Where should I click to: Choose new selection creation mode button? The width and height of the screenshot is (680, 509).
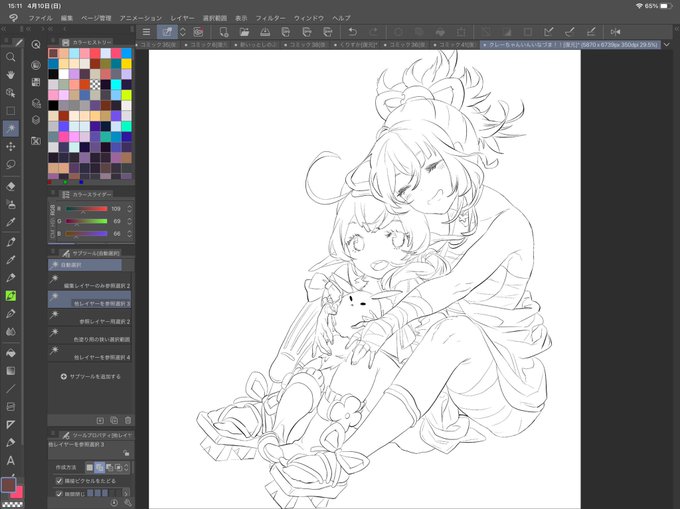pyautogui.click(x=90, y=467)
